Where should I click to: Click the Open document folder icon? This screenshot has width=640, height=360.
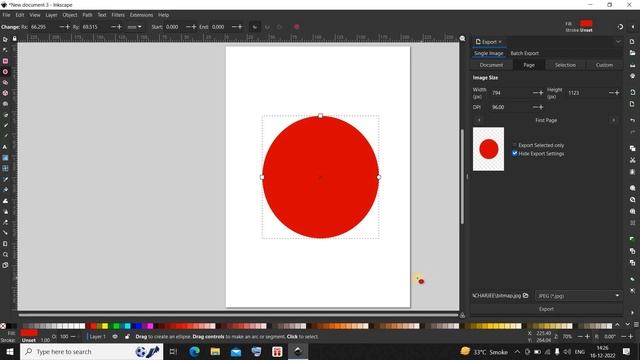632,53
